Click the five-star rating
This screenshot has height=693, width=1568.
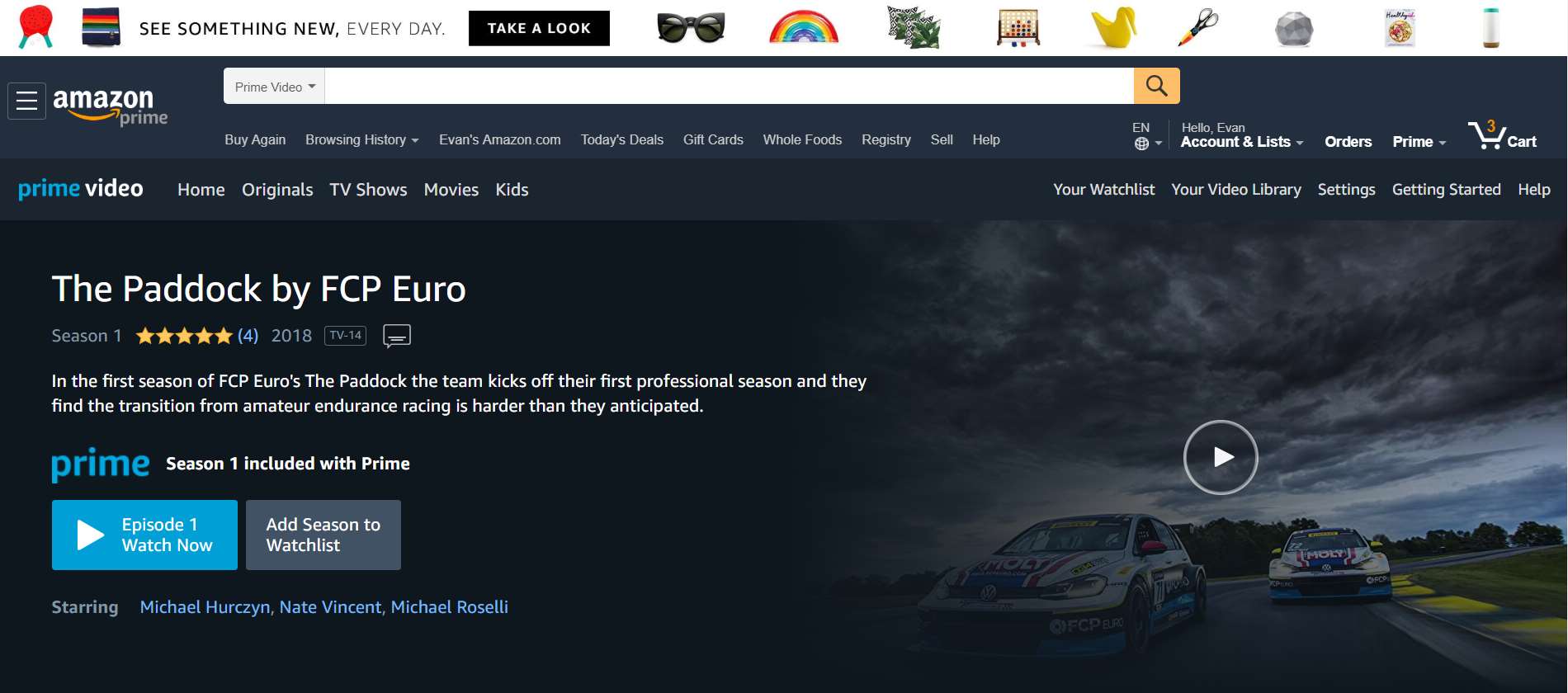click(x=184, y=336)
